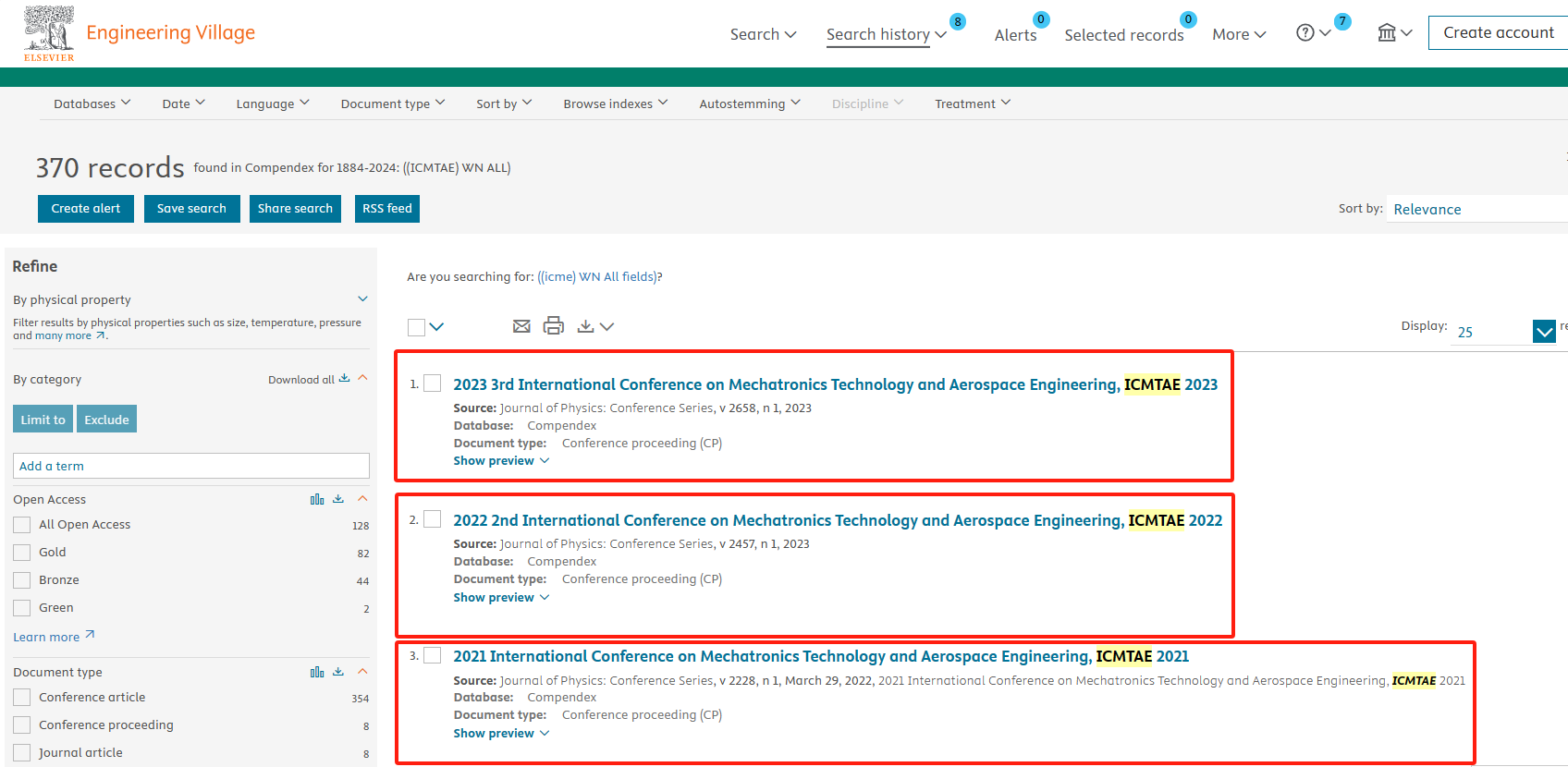Tick the Gold open access checkbox

click(x=22, y=553)
